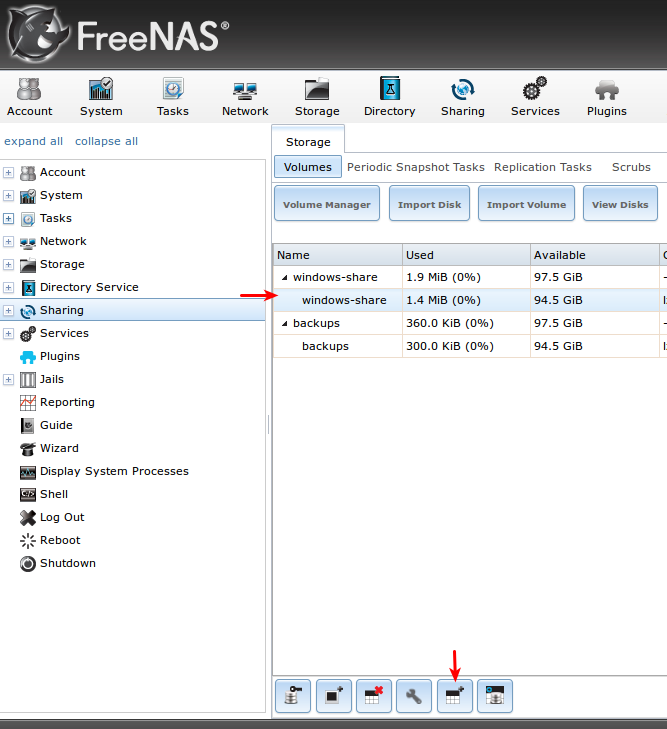This screenshot has height=729, width=667.
Task: Expand the Network tree node
Action: (8, 241)
